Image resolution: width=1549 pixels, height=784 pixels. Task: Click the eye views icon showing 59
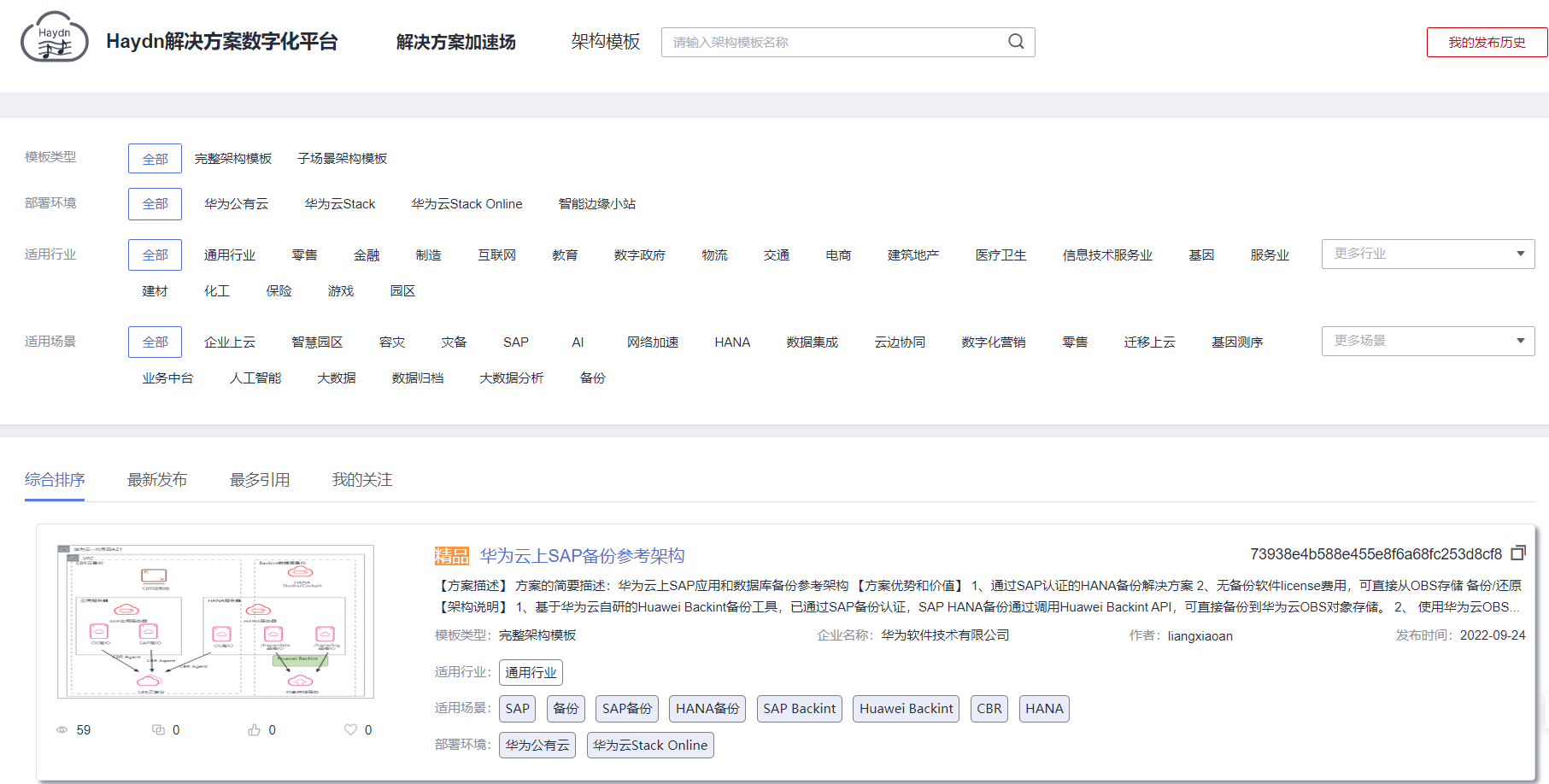click(x=62, y=730)
